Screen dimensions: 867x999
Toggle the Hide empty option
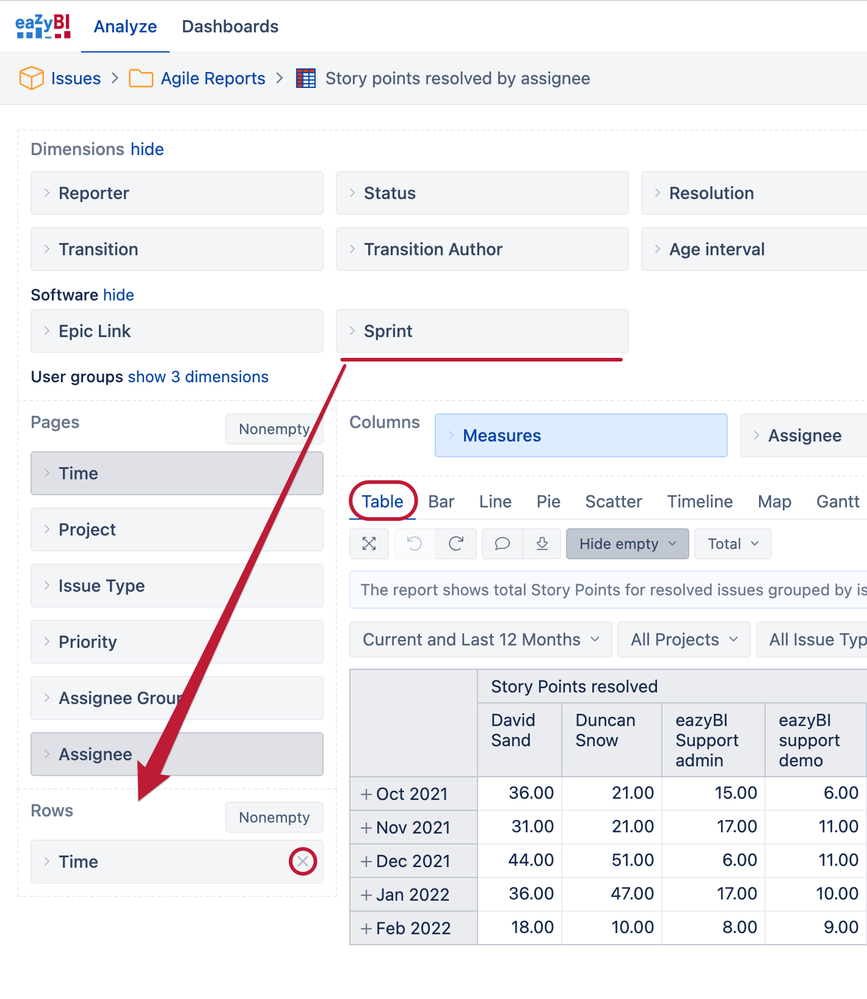coord(627,543)
